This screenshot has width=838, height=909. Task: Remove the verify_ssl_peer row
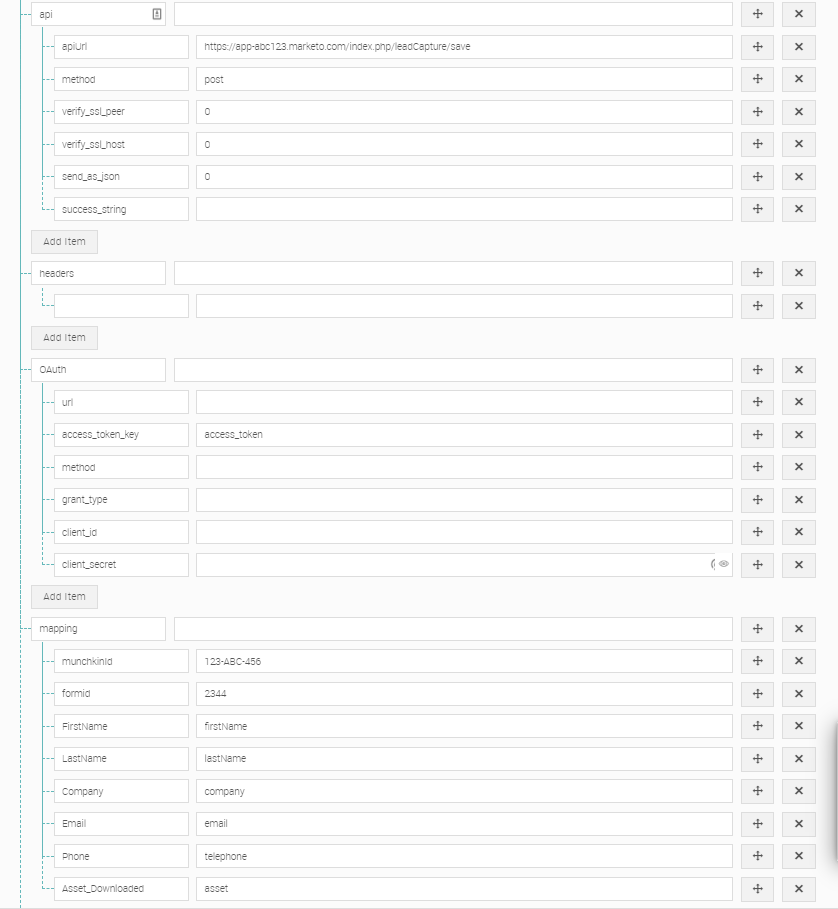click(x=798, y=112)
